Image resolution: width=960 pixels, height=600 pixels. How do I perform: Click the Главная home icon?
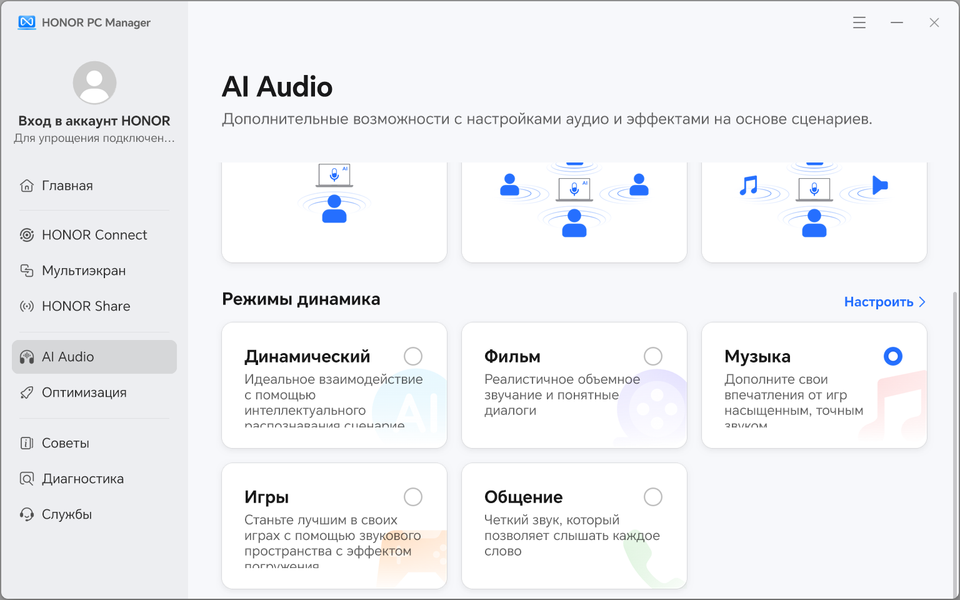[26, 186]
